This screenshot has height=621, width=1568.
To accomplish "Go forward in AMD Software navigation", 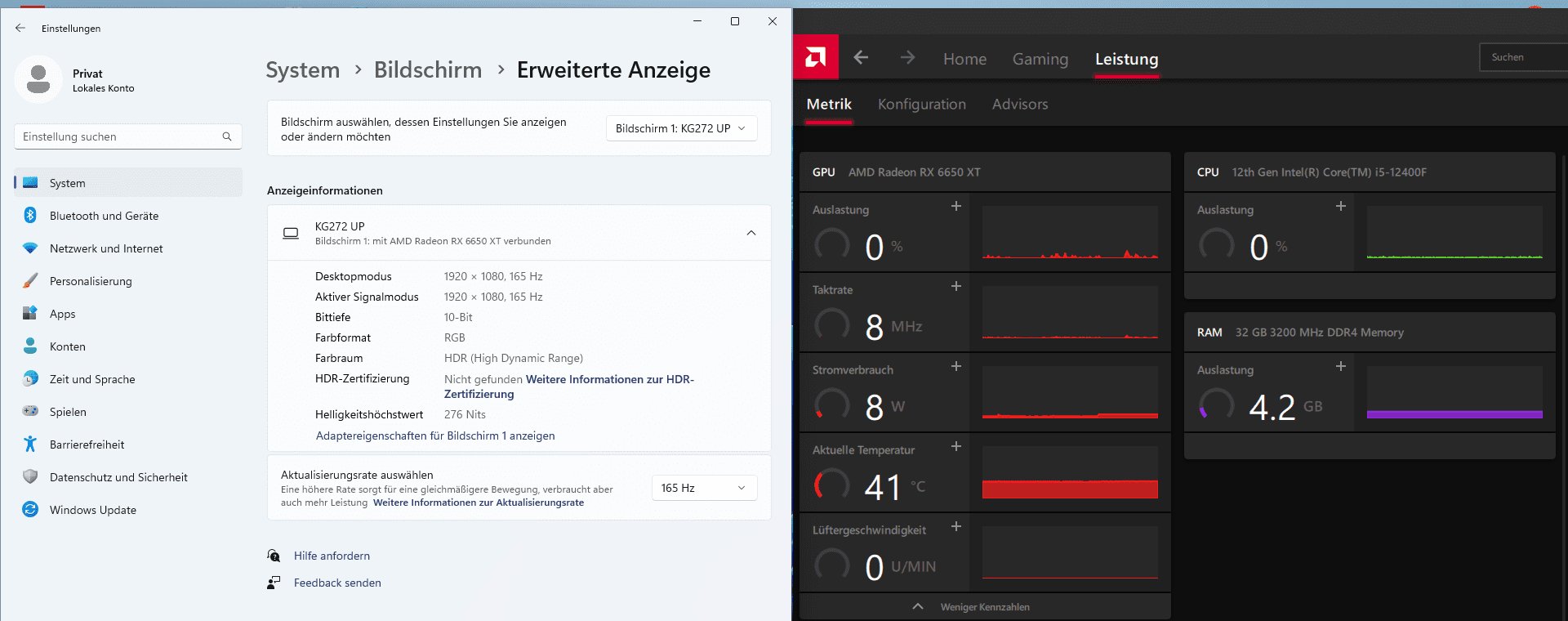I will point(907,57).
